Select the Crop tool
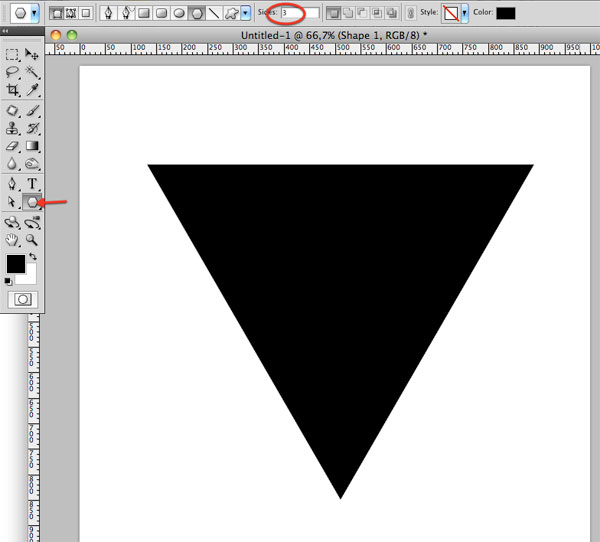The image size is (600, 542). click(12, 90)
